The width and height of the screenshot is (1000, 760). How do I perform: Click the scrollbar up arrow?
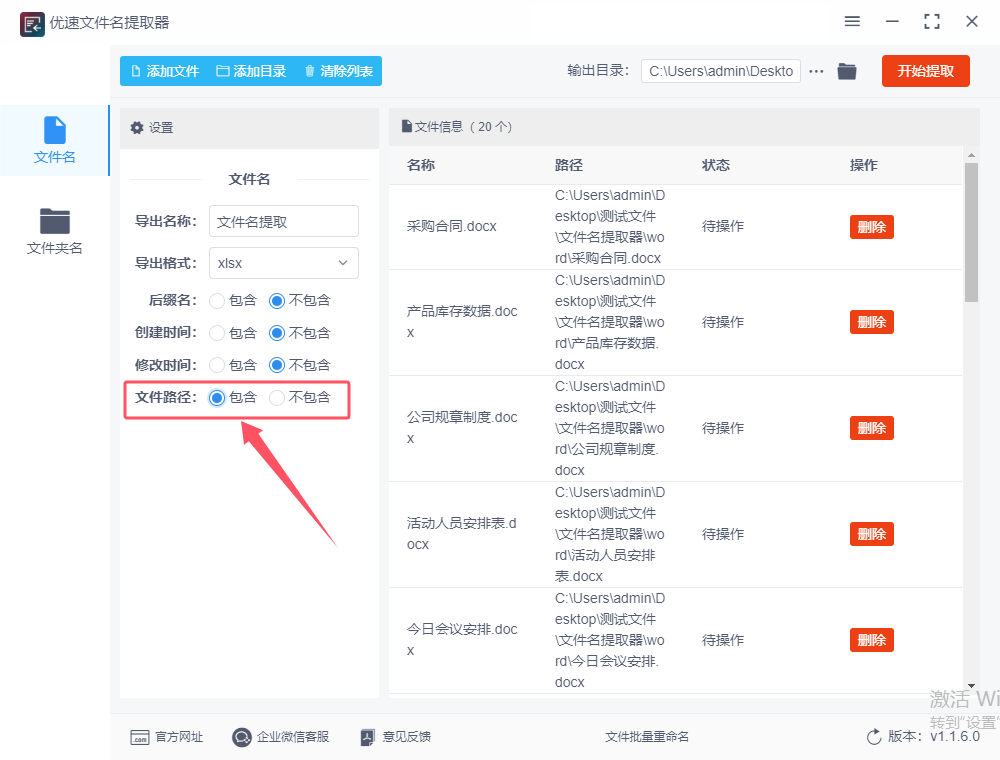971,155
